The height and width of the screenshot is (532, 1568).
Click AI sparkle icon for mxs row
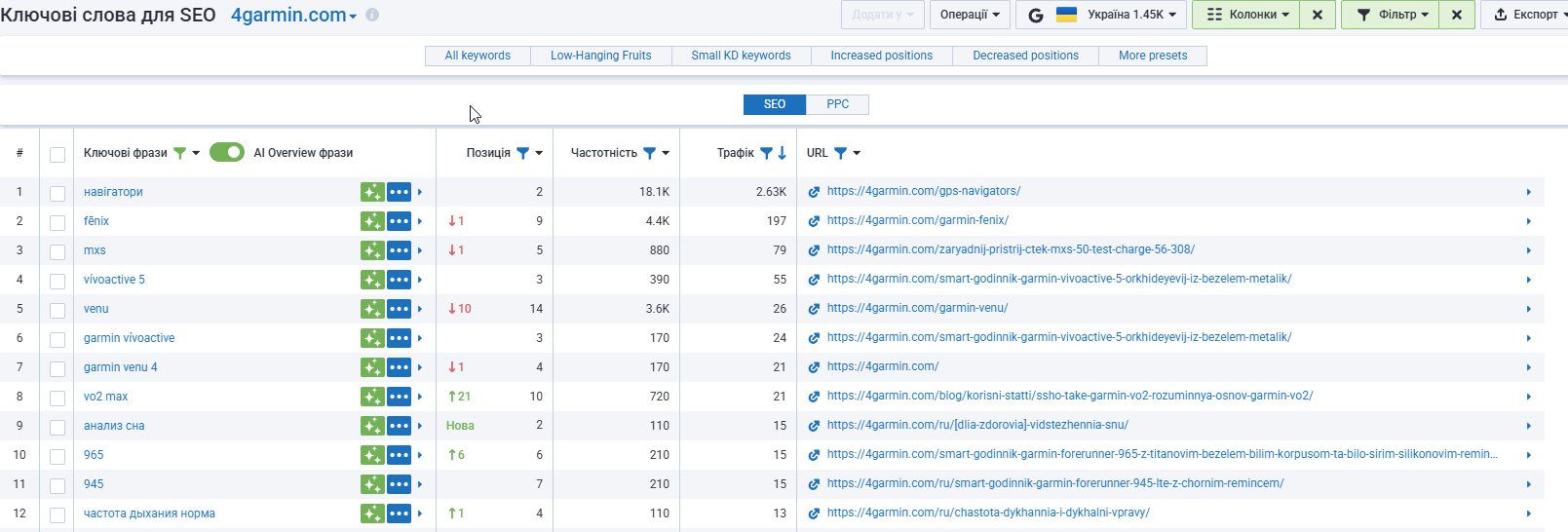[x=372, y=250]
